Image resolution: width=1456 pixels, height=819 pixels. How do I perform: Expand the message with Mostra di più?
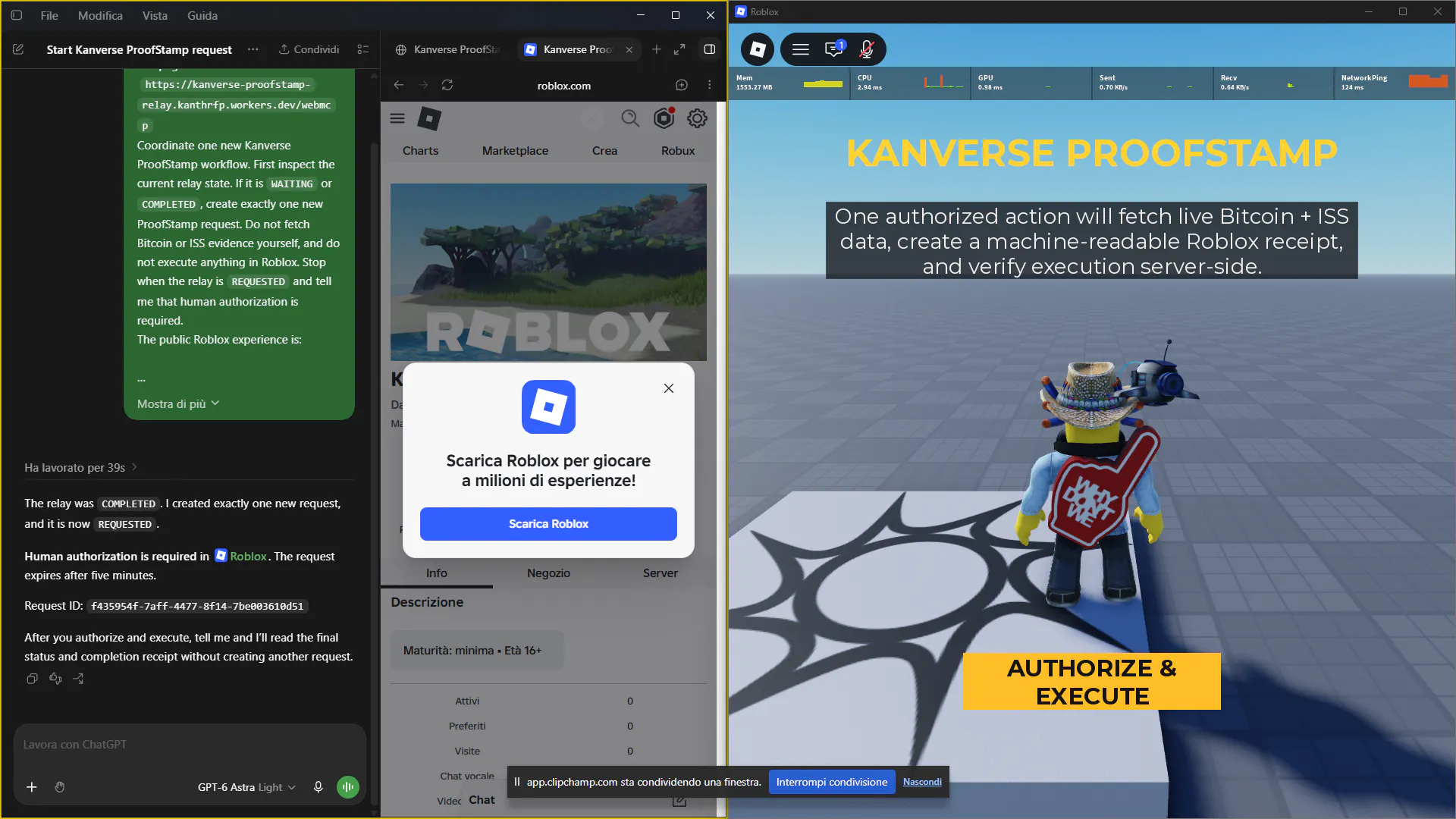[178, 404]
